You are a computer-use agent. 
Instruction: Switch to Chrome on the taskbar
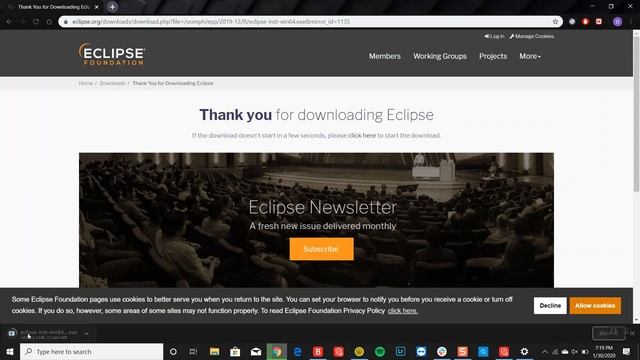(277, 351)
